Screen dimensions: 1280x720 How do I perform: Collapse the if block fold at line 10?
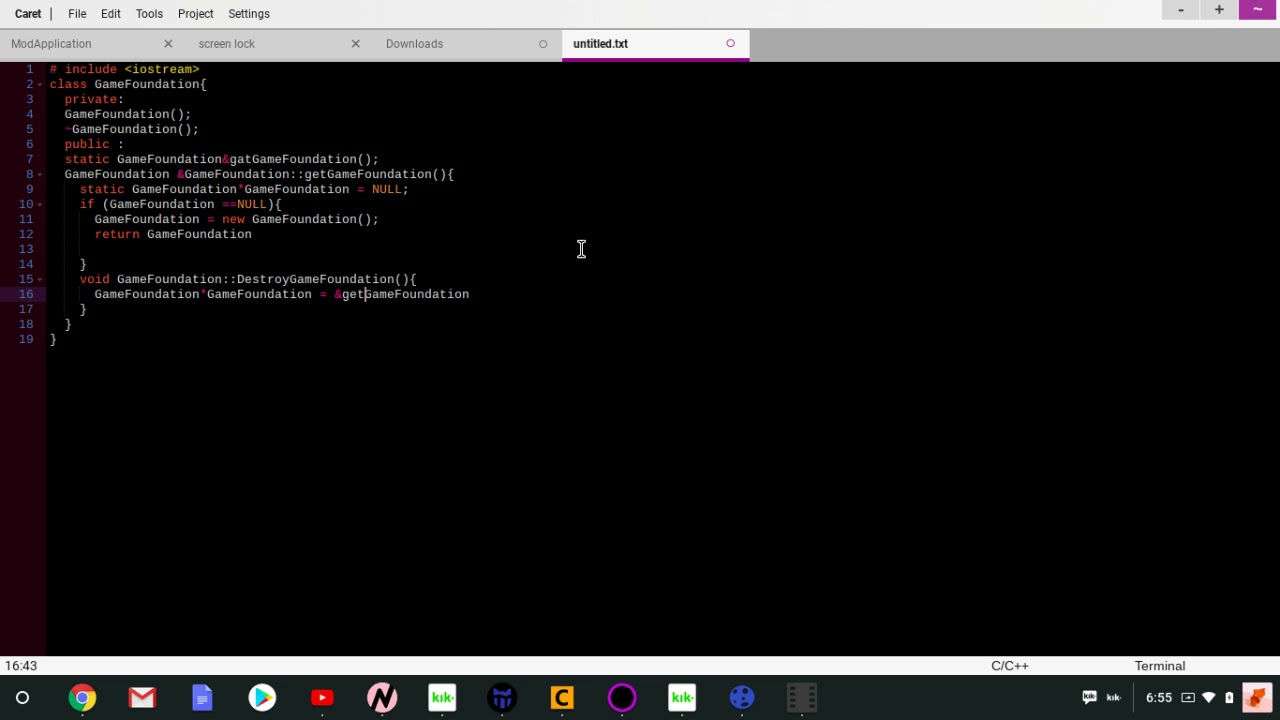39,204
